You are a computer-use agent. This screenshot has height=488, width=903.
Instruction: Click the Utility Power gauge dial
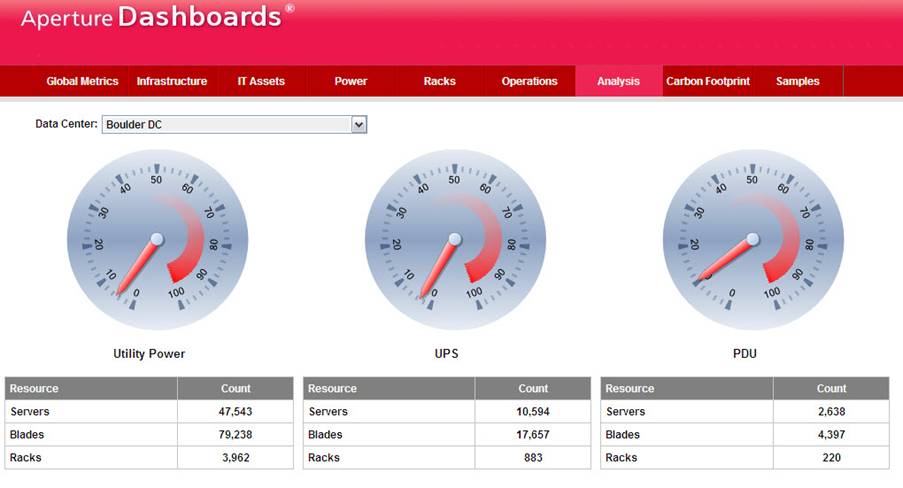(x=157, y=240)
